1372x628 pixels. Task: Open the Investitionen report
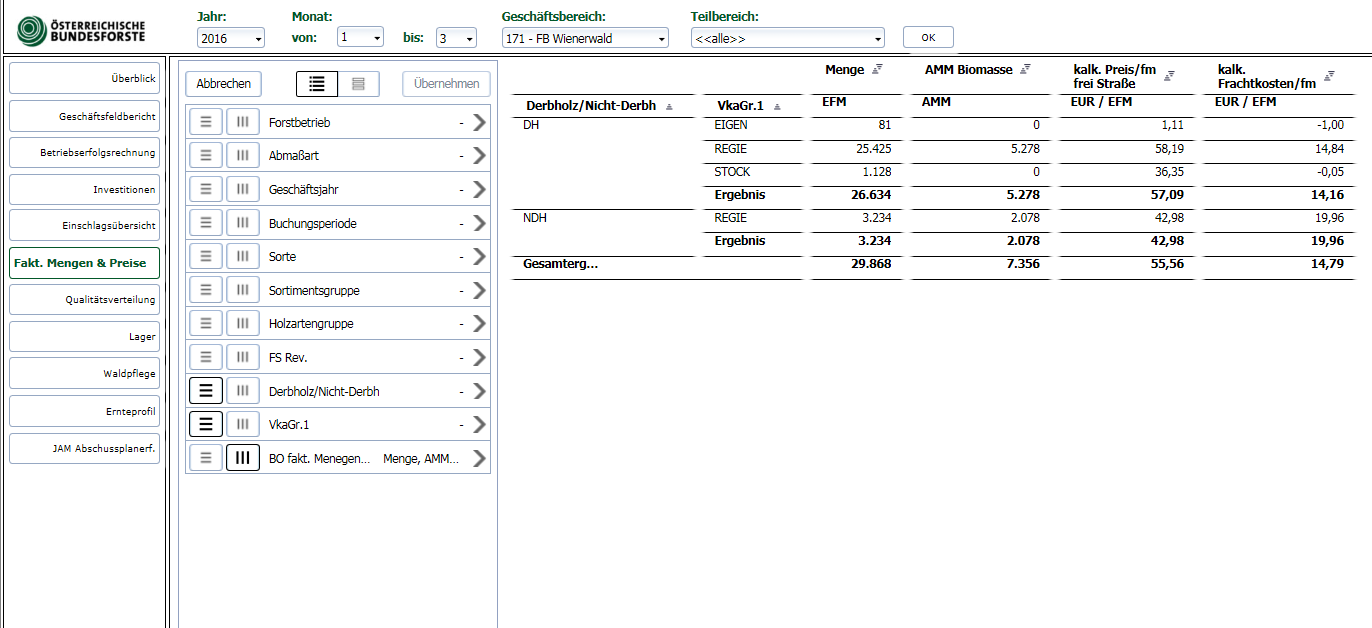tap(84, 189)
